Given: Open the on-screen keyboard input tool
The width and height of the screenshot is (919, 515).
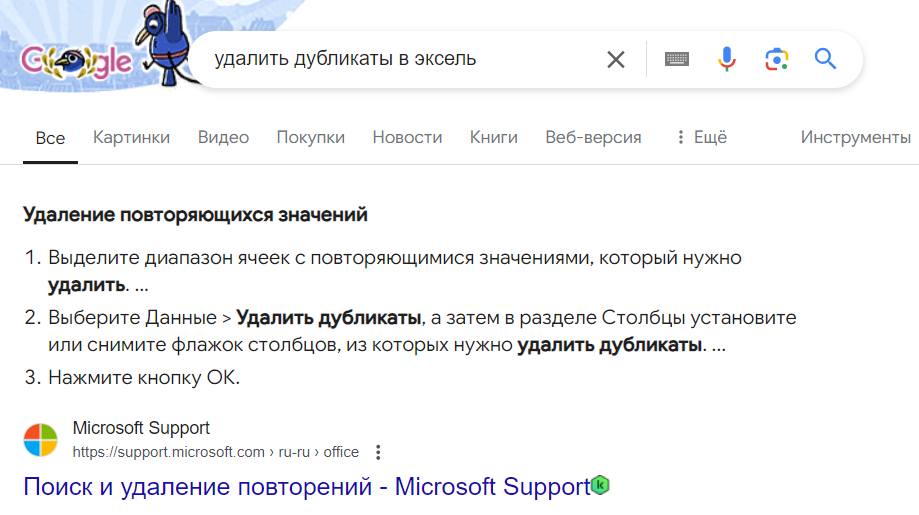Looking at the screenshot, I should pyautogui.click(x=677, y=60).
